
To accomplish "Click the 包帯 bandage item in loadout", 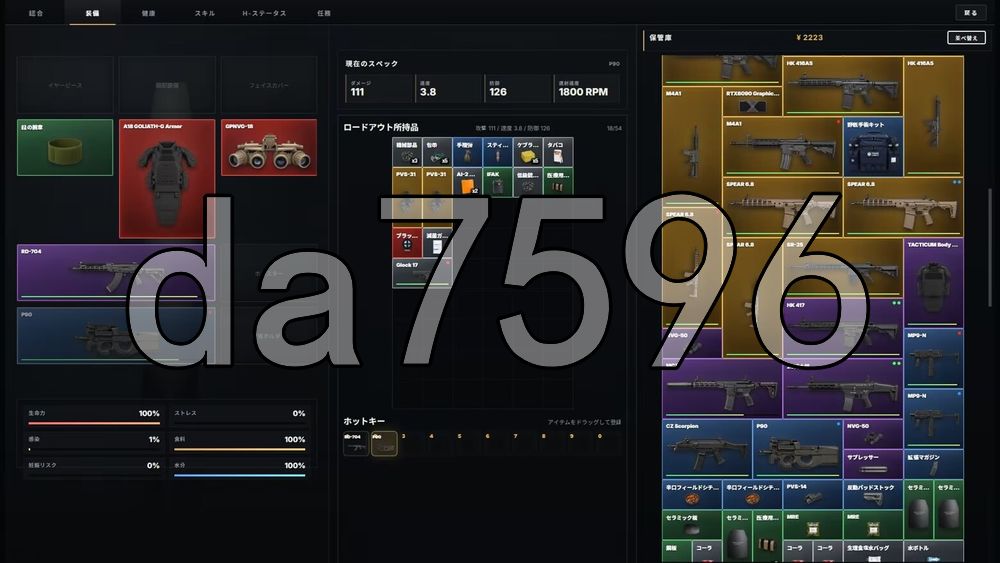I will tap(437, 152).
